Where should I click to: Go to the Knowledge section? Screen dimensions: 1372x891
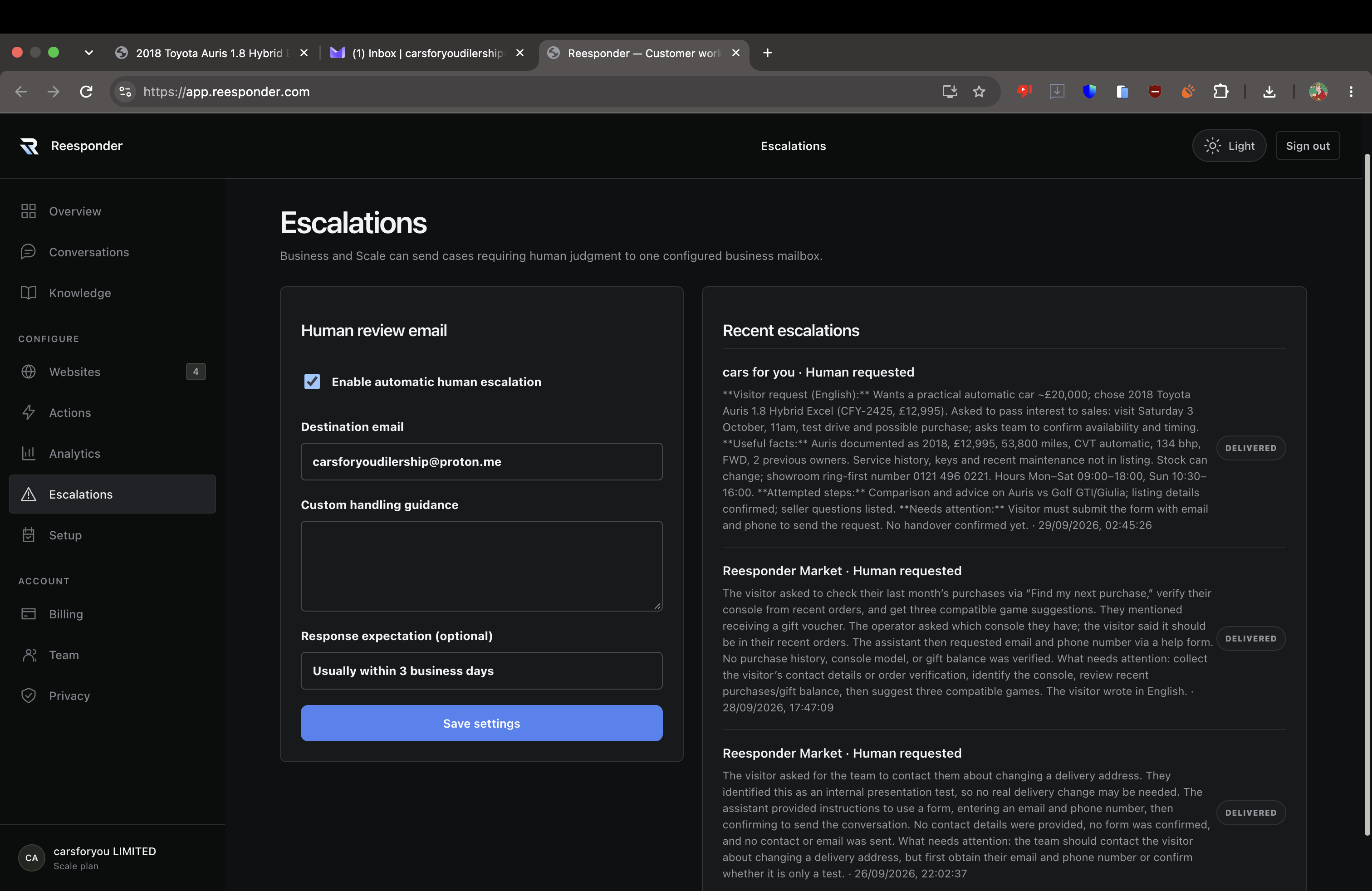coord(113,293)
